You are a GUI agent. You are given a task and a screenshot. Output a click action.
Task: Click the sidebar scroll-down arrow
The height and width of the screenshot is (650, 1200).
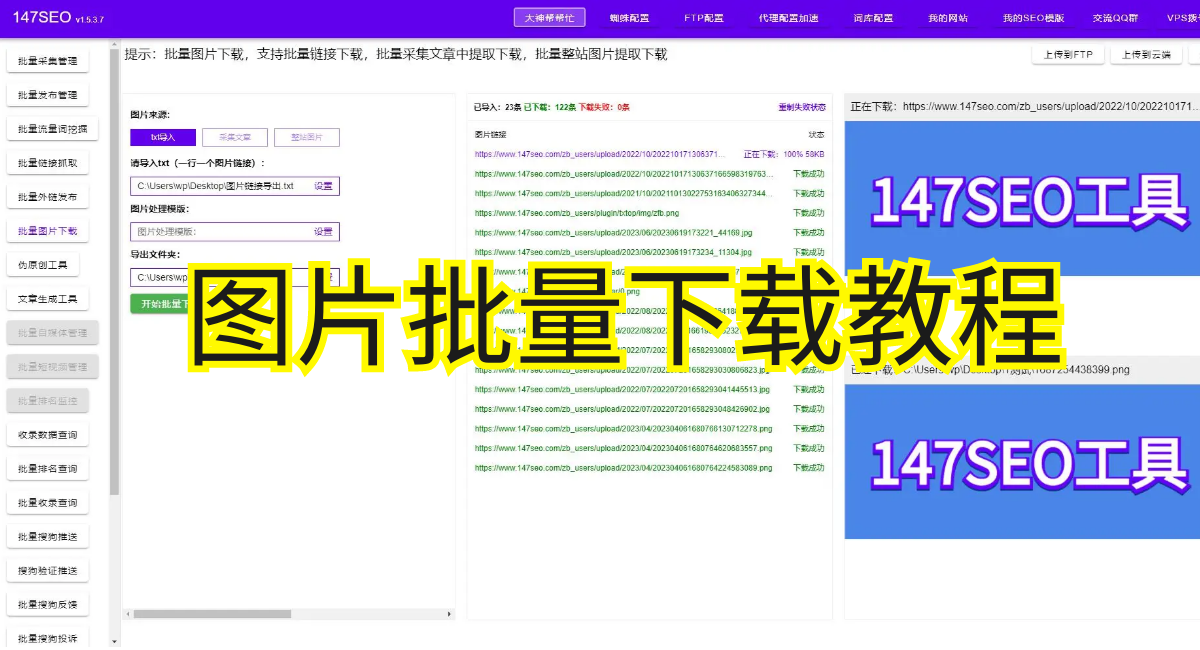(x=114, y=641)
